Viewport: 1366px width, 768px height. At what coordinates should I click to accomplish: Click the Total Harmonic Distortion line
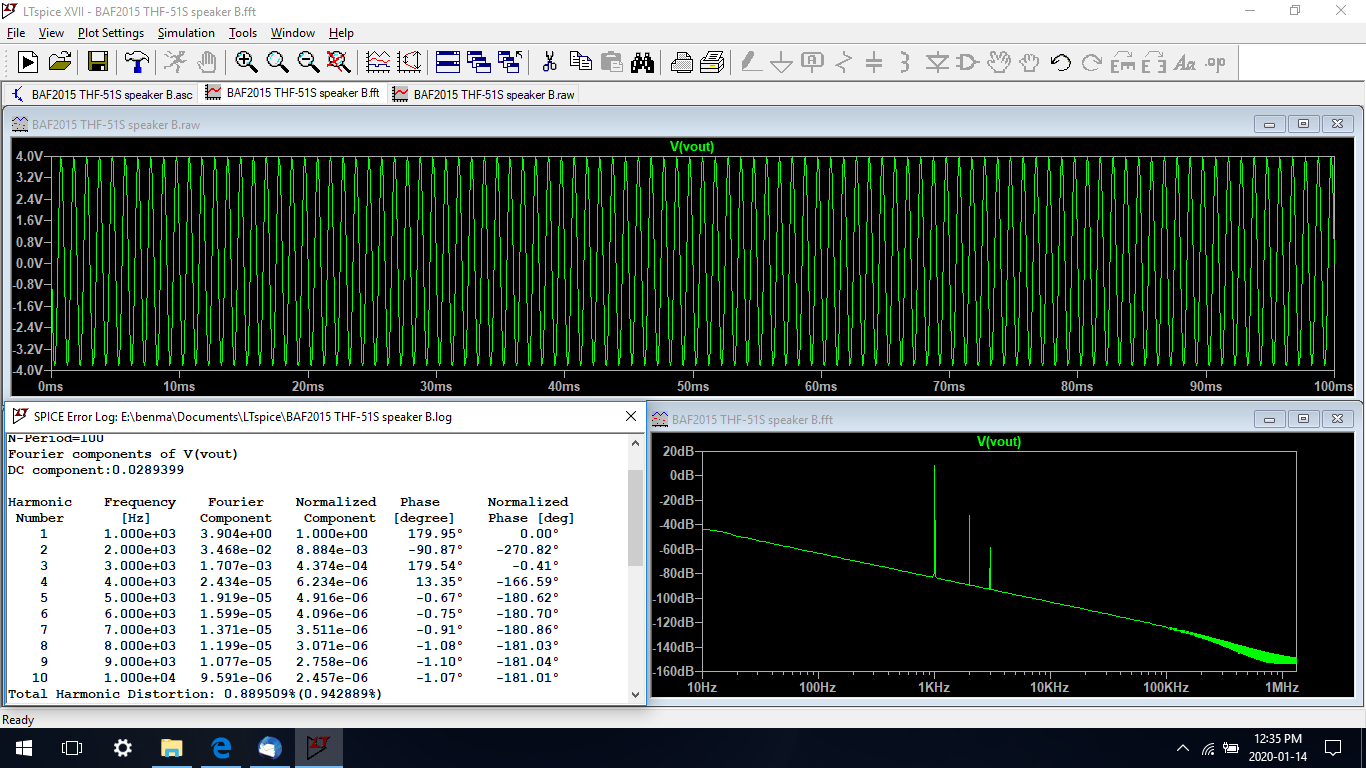tap(195, 693)
